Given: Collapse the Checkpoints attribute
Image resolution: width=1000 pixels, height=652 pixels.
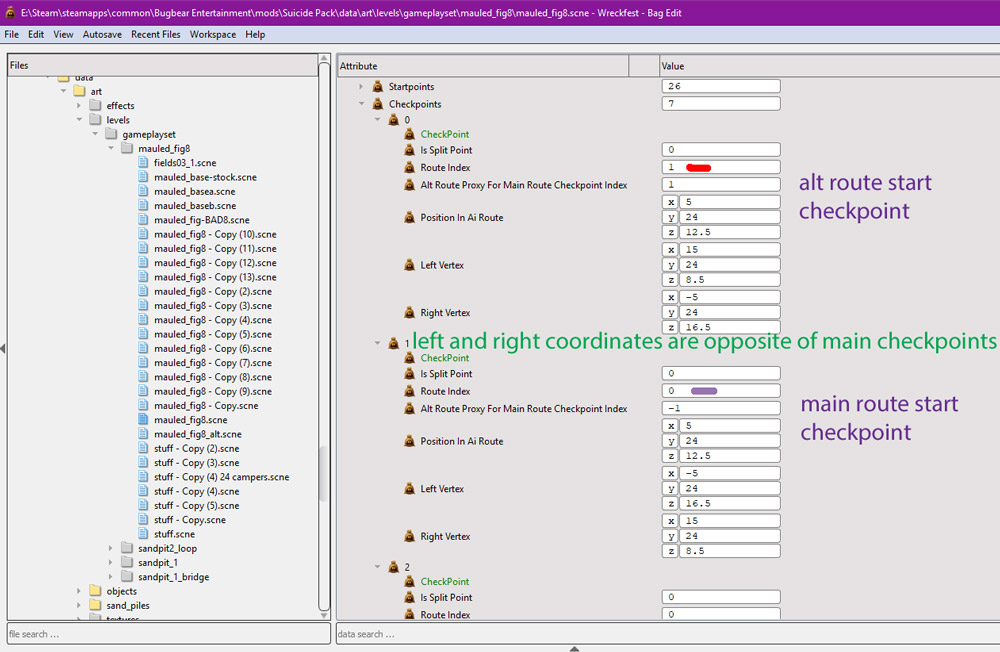Looking at the screenshot, I should [361, 103].
